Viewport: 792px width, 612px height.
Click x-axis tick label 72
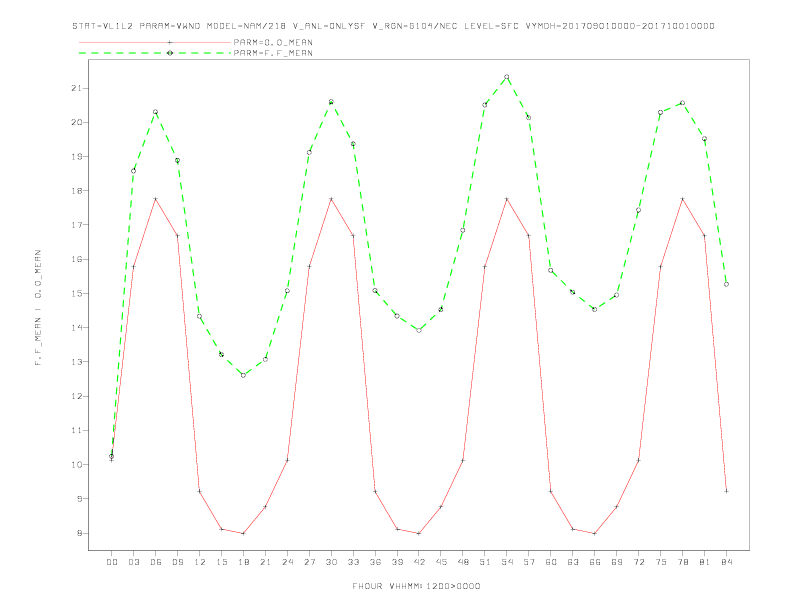tap(639, 562)
